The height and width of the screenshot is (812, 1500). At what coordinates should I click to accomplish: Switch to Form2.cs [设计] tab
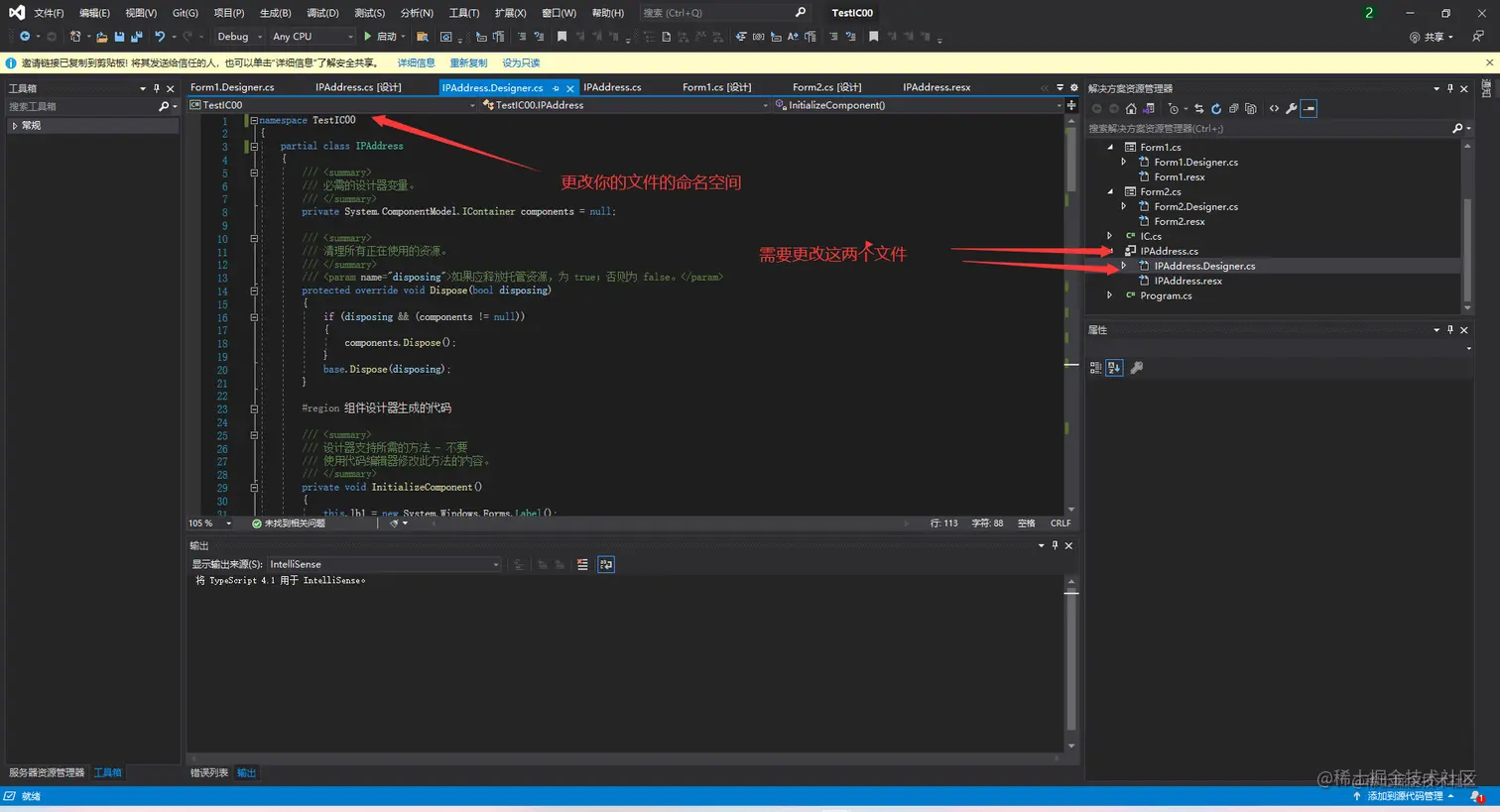pyautogui.click(x=826, y=87)
